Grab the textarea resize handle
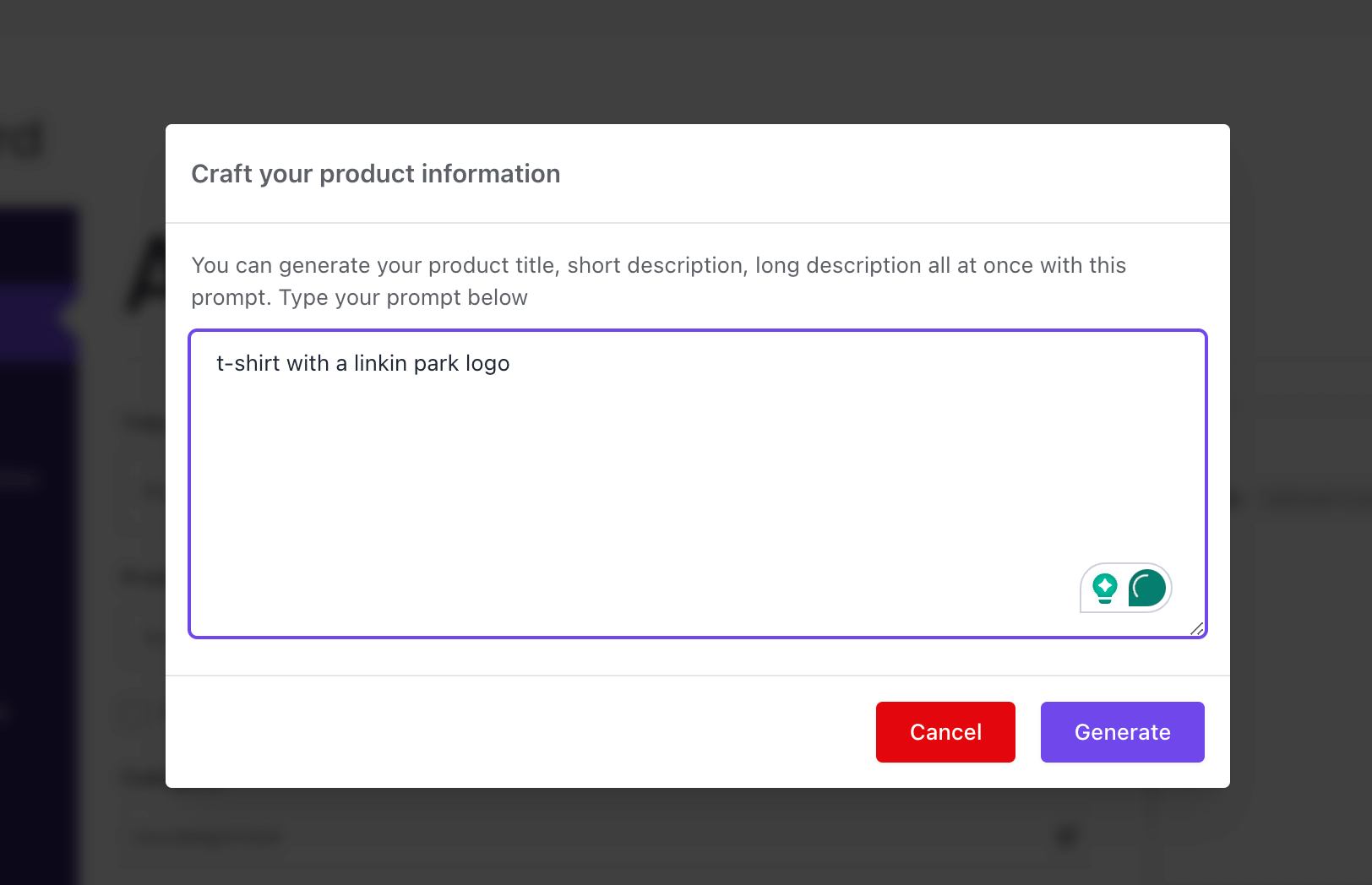This screenshot has height=885, width=1372. point(1197,628)
